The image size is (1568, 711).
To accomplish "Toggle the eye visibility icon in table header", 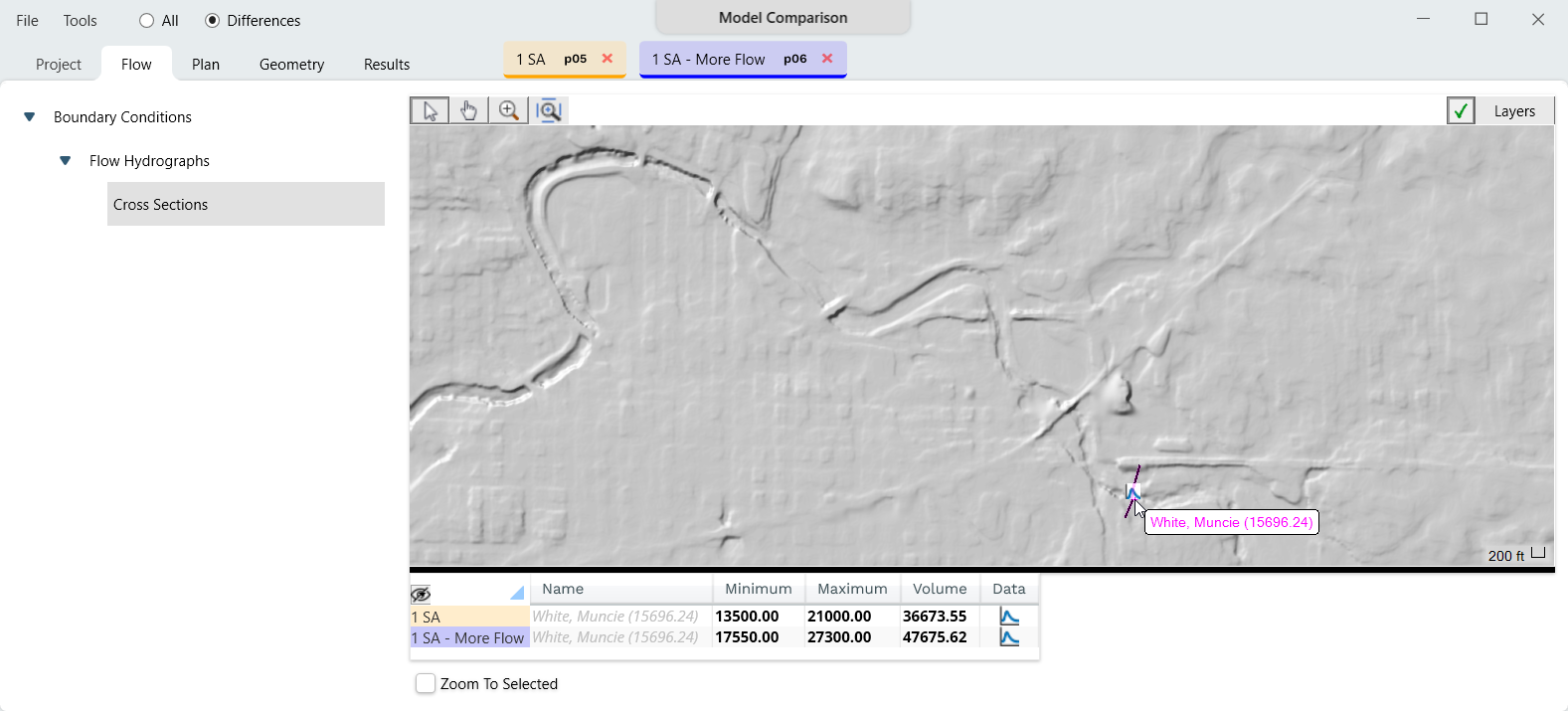I will click(x=421, y=594).
